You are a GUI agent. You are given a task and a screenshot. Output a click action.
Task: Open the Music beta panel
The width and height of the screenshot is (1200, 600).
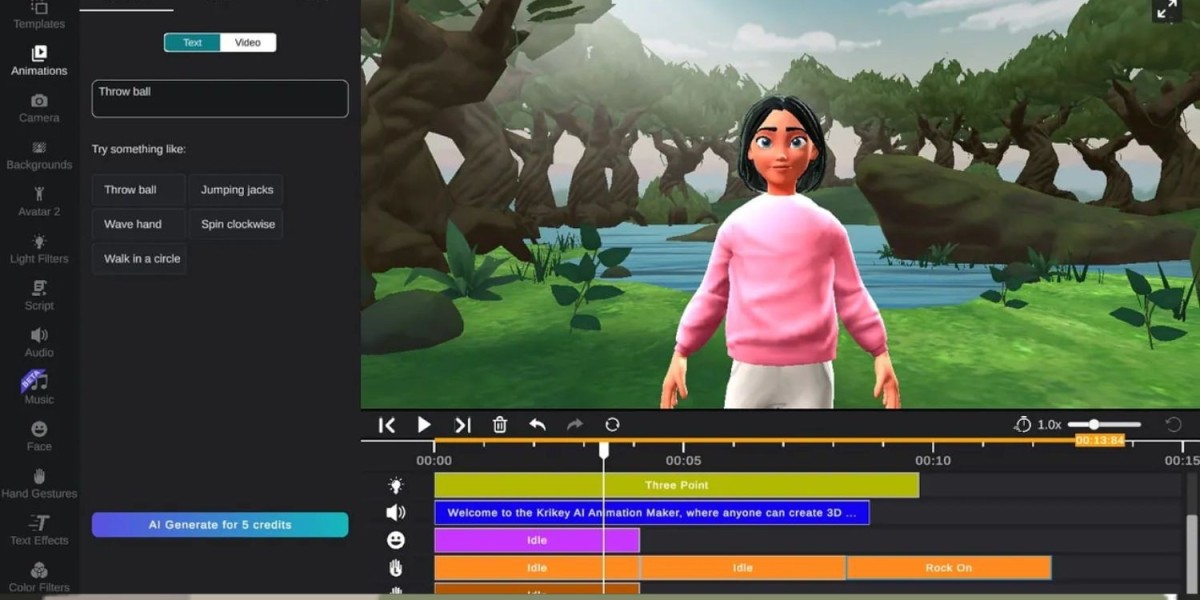click(x=38, y=391)
